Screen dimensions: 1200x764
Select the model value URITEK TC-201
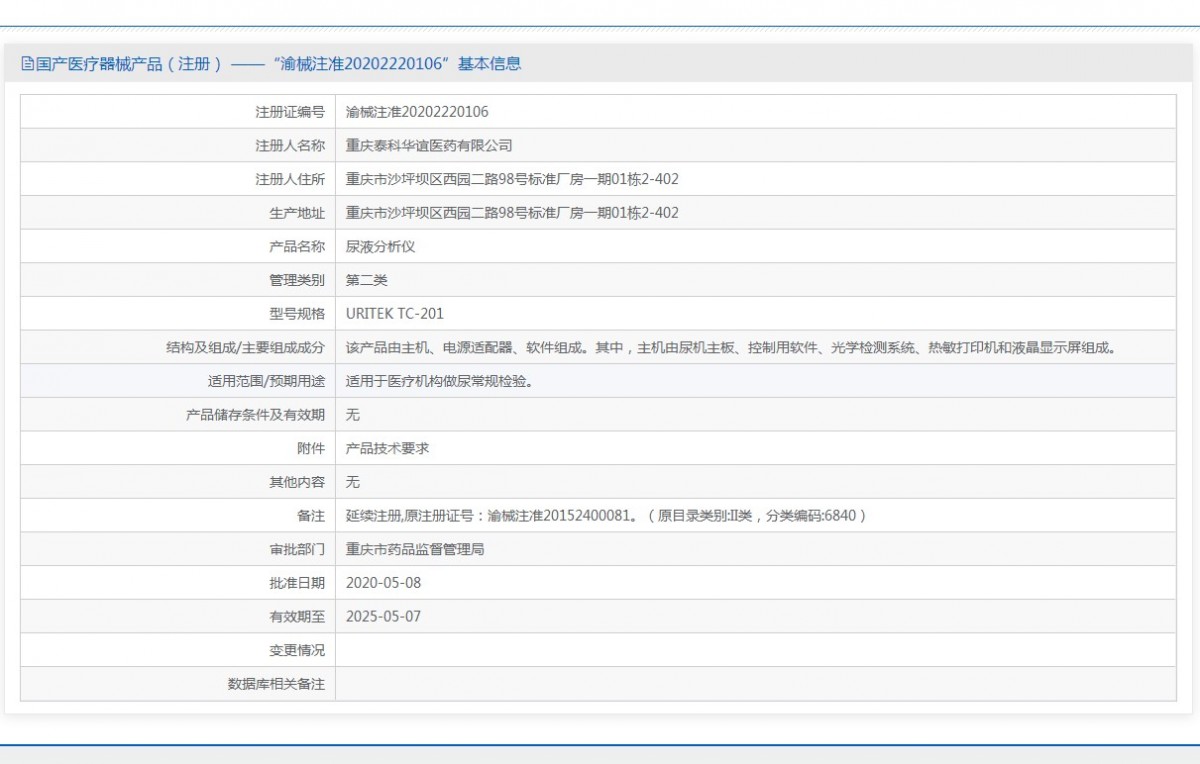point(395,313)
